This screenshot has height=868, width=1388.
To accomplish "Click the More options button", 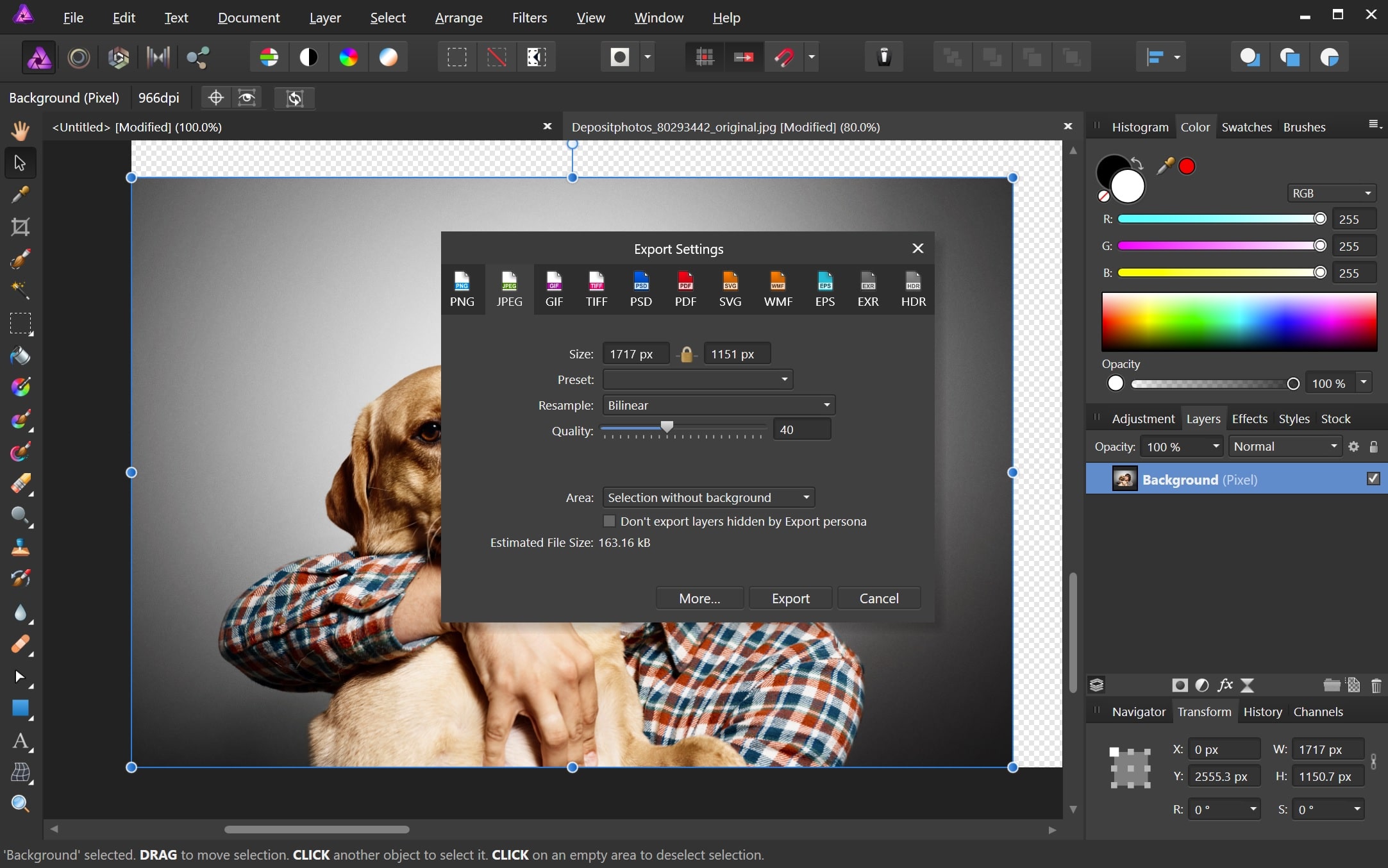I will click(699, 598).
